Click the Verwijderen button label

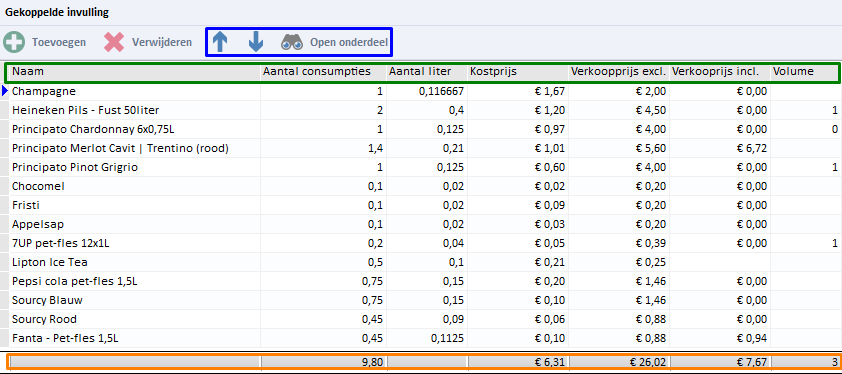click(162, 42)
